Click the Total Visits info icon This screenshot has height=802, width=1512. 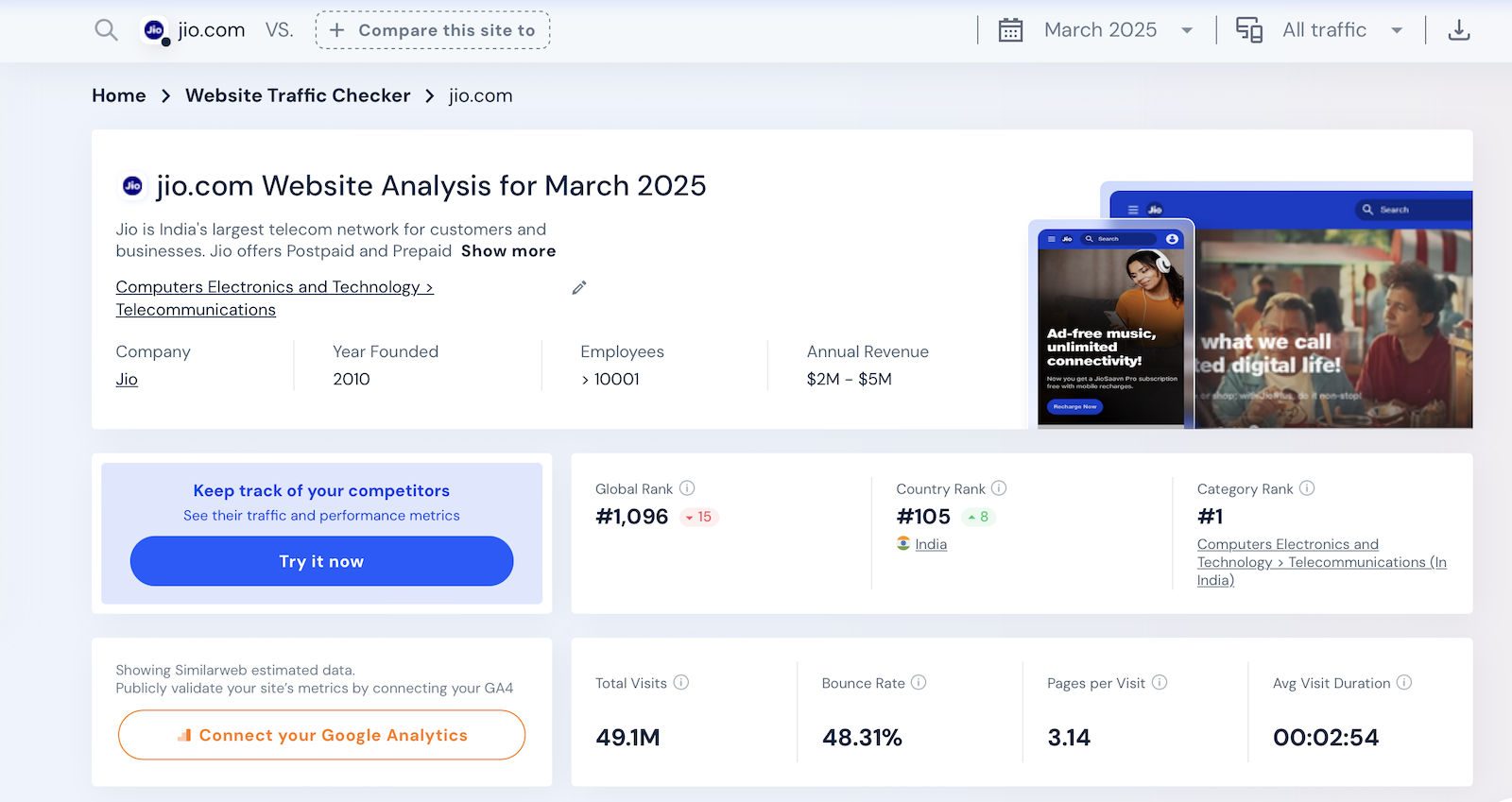681,682
